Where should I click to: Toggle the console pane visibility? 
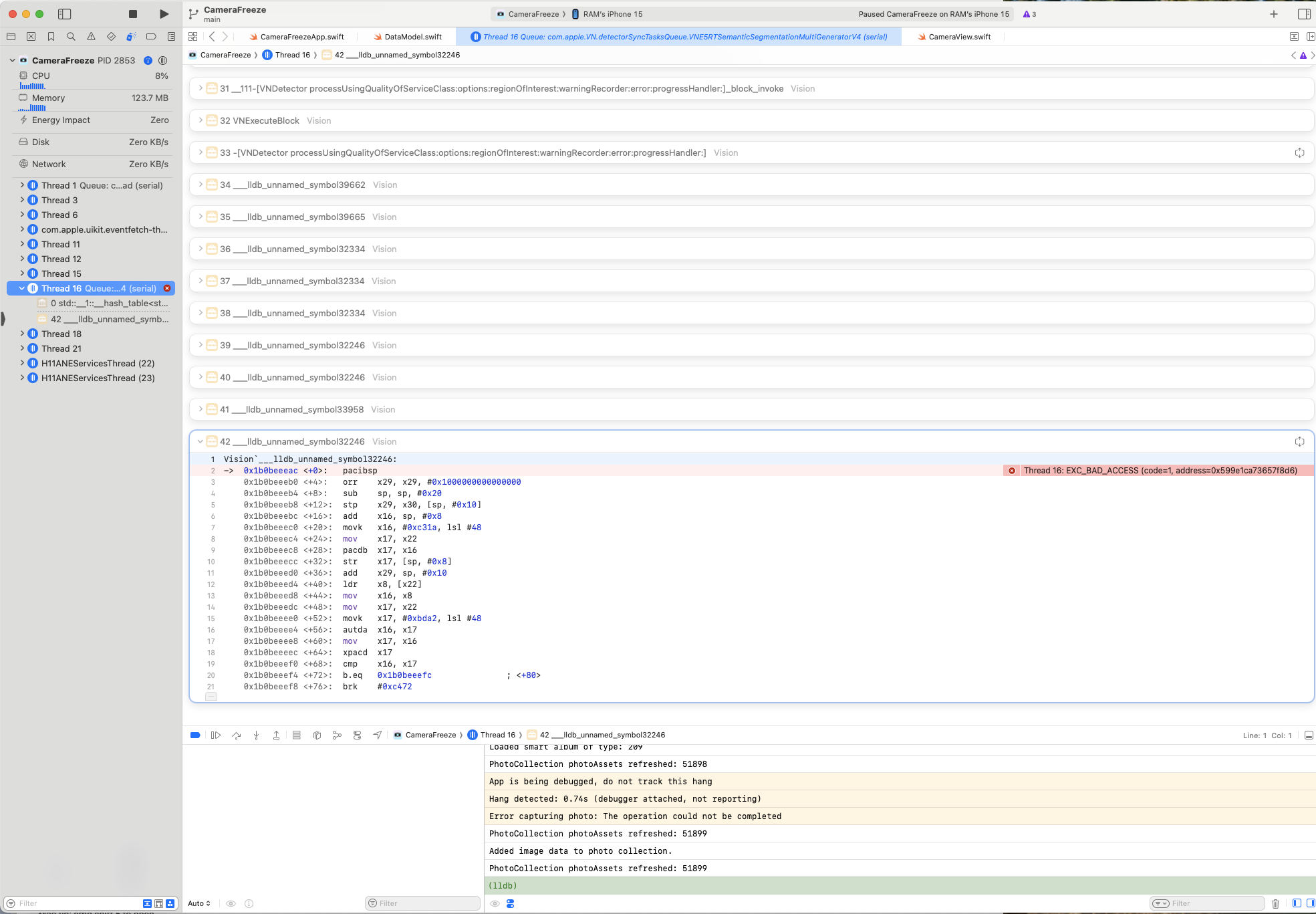[1310, 903]
